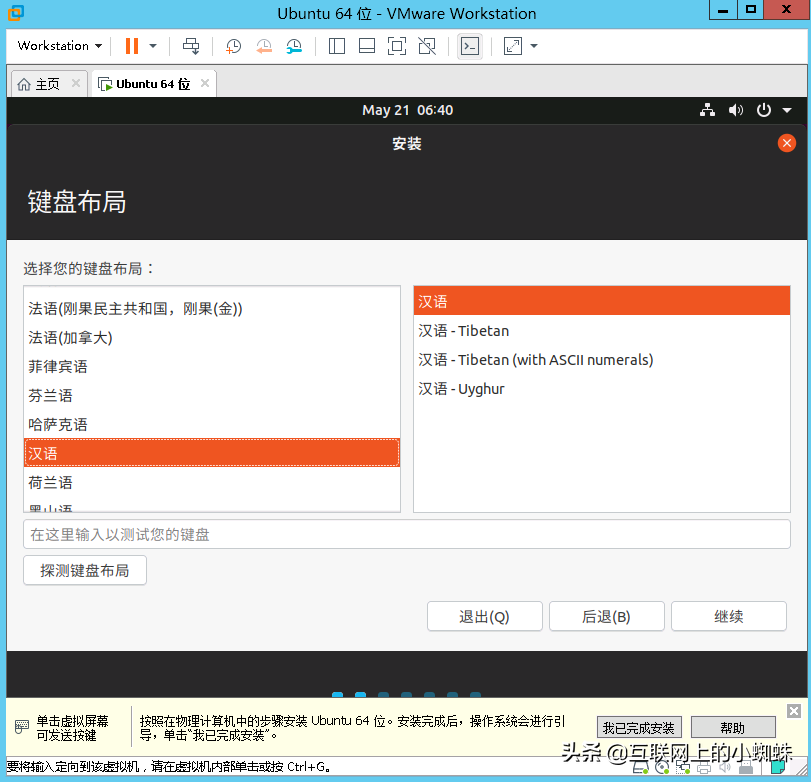Screen dimensions: 811x782
Task: Activate Unity mode icon
Action: pyautogui.click(x=427, y=46)
